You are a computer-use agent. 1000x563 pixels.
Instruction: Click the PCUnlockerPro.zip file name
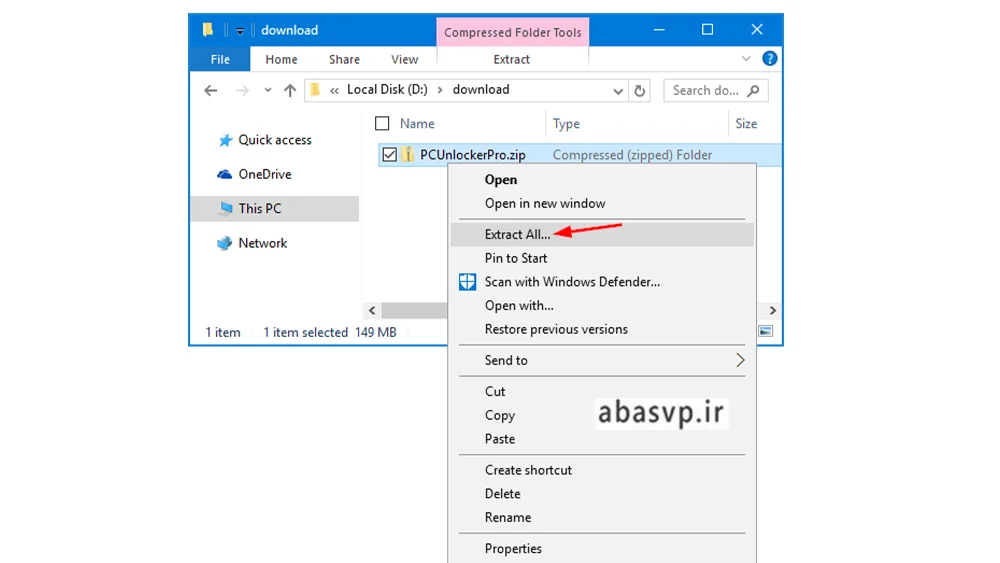coord(473,155)
